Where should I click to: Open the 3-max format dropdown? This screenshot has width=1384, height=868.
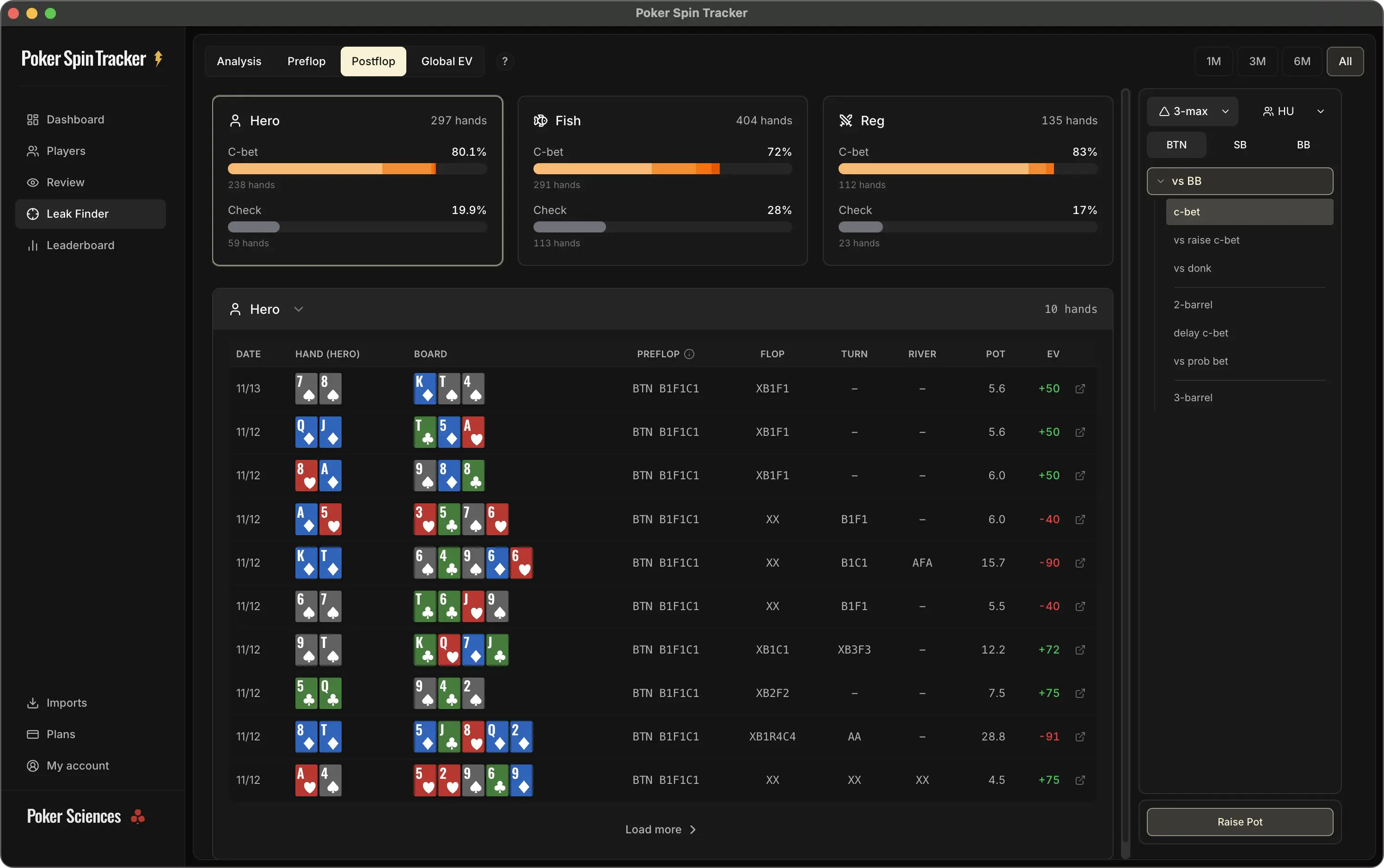(x=1193, y=111)
